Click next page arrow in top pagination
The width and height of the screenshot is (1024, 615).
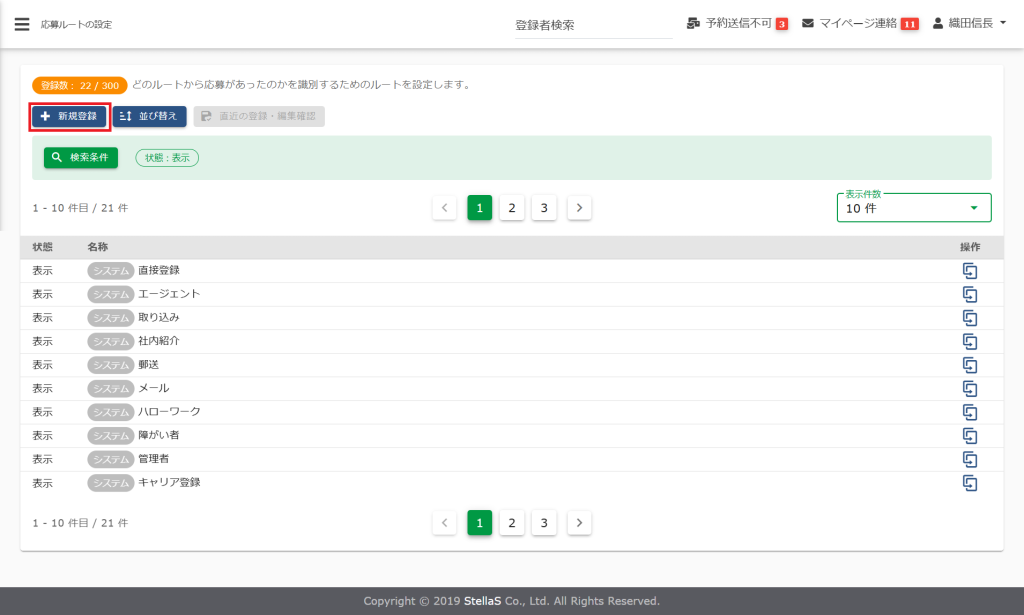[580, 208]
